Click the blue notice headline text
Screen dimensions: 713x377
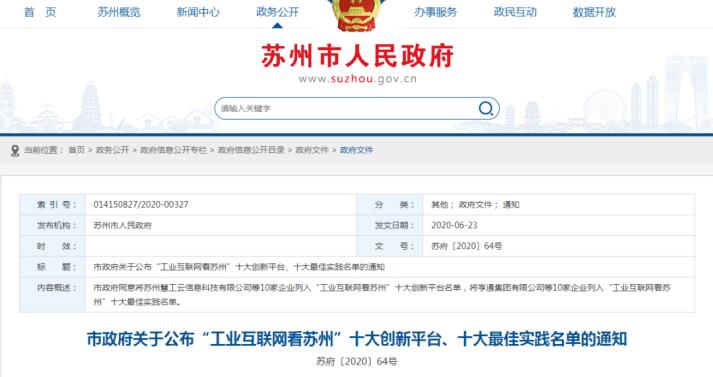pos(357,339)
